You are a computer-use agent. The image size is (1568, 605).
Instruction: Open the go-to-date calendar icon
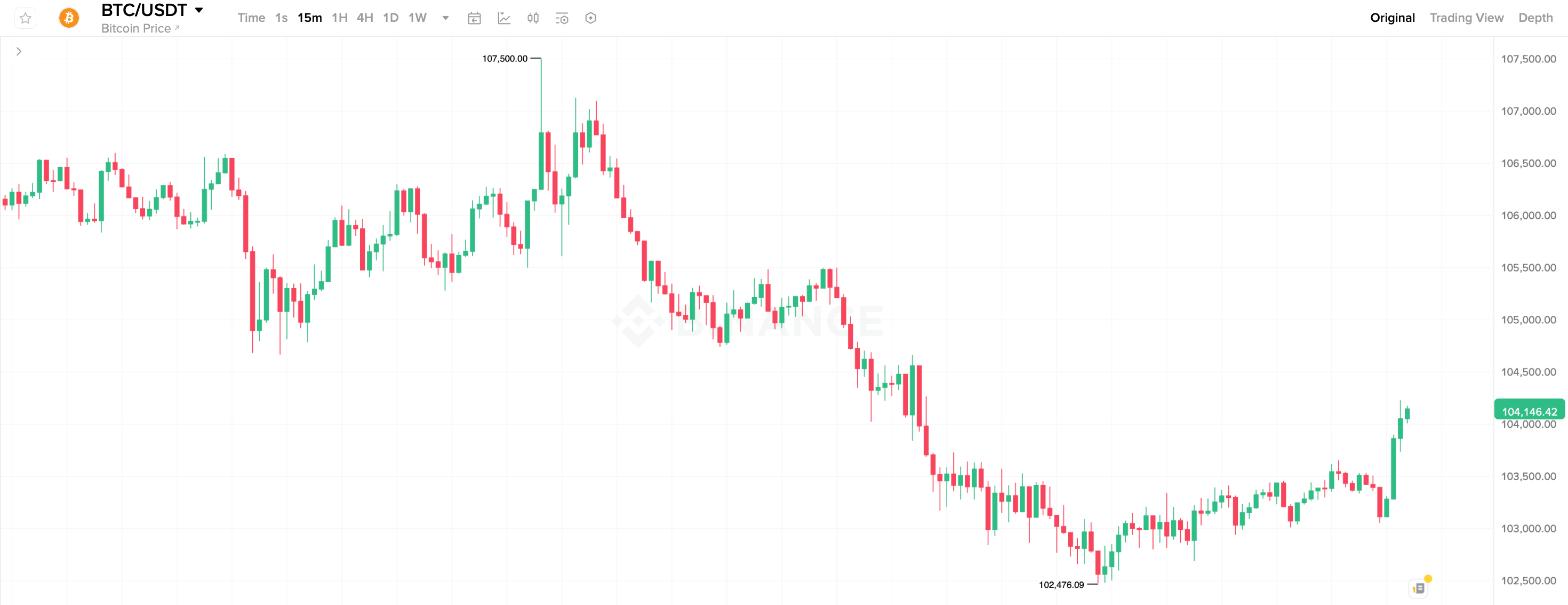pyautogui.click(x=474, y=18)
